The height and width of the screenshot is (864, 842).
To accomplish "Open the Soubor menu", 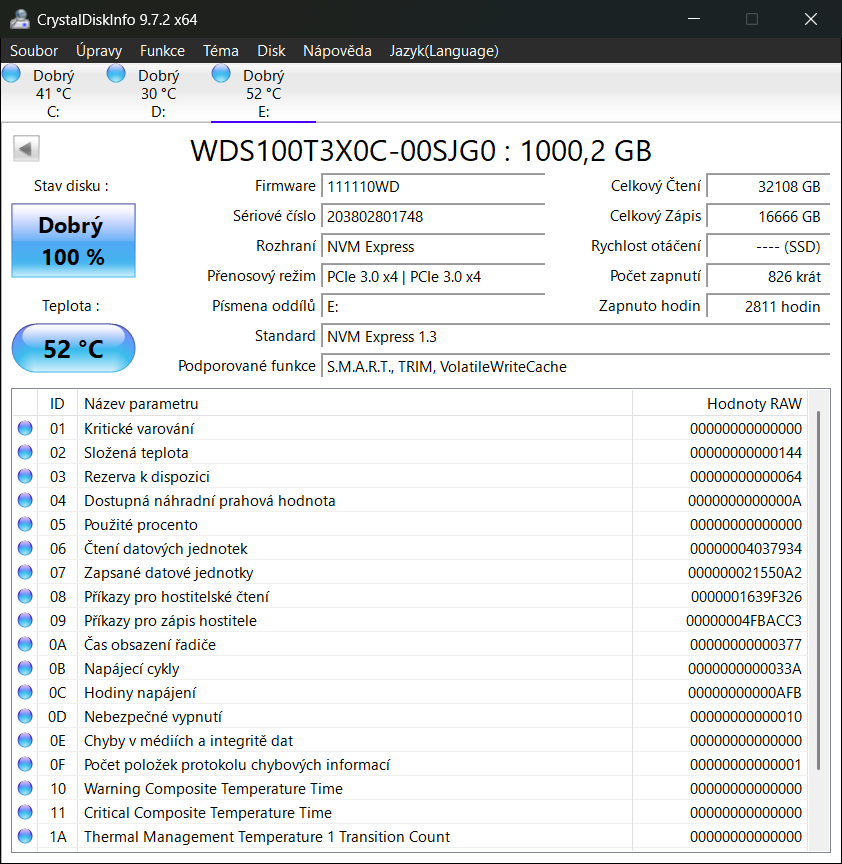I will pyautogui.click(x=34, y=50).
